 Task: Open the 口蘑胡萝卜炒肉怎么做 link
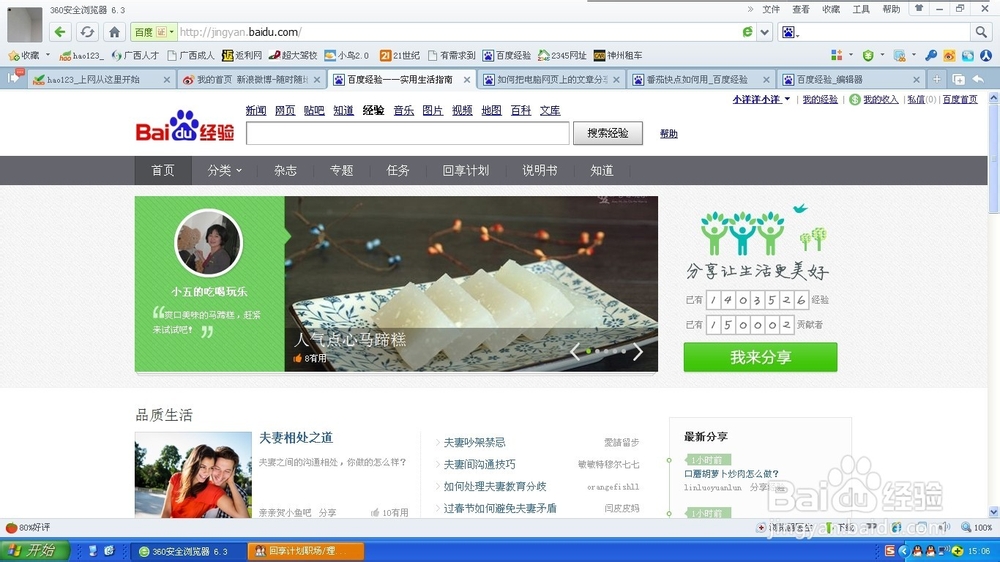click(x=731, y=474)
